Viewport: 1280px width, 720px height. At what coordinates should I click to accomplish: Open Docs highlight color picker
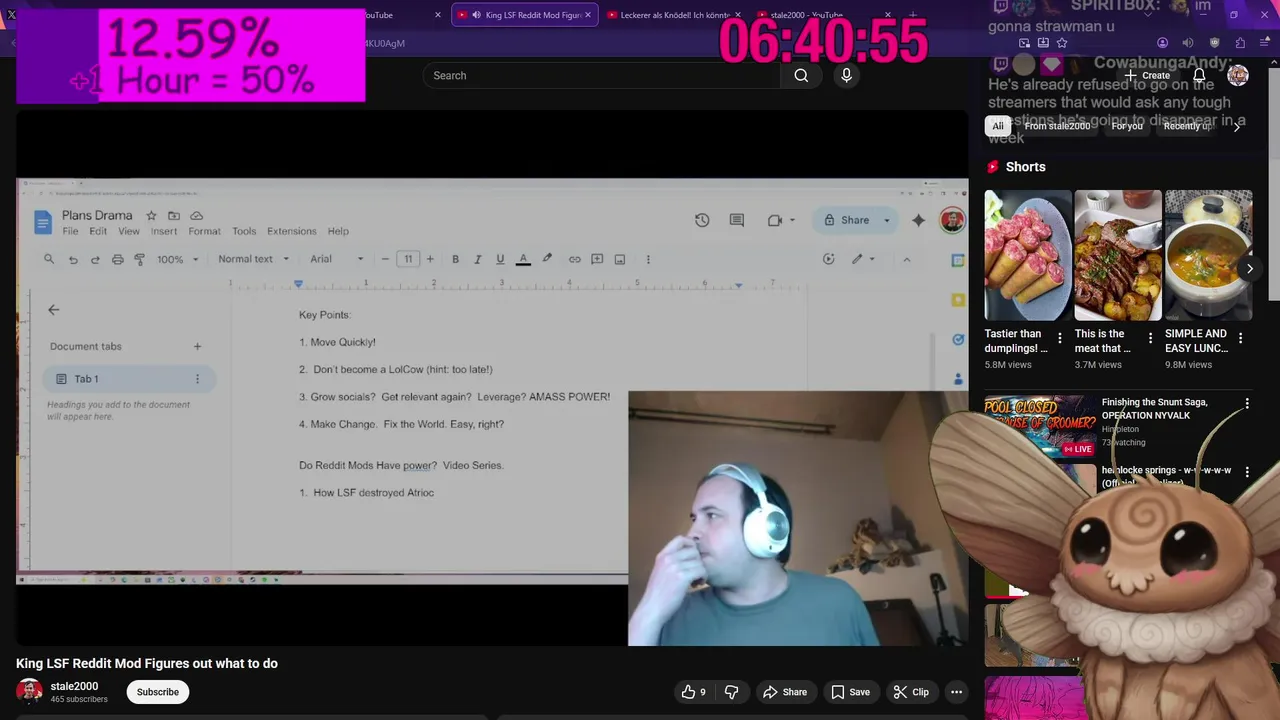point(547,259)
